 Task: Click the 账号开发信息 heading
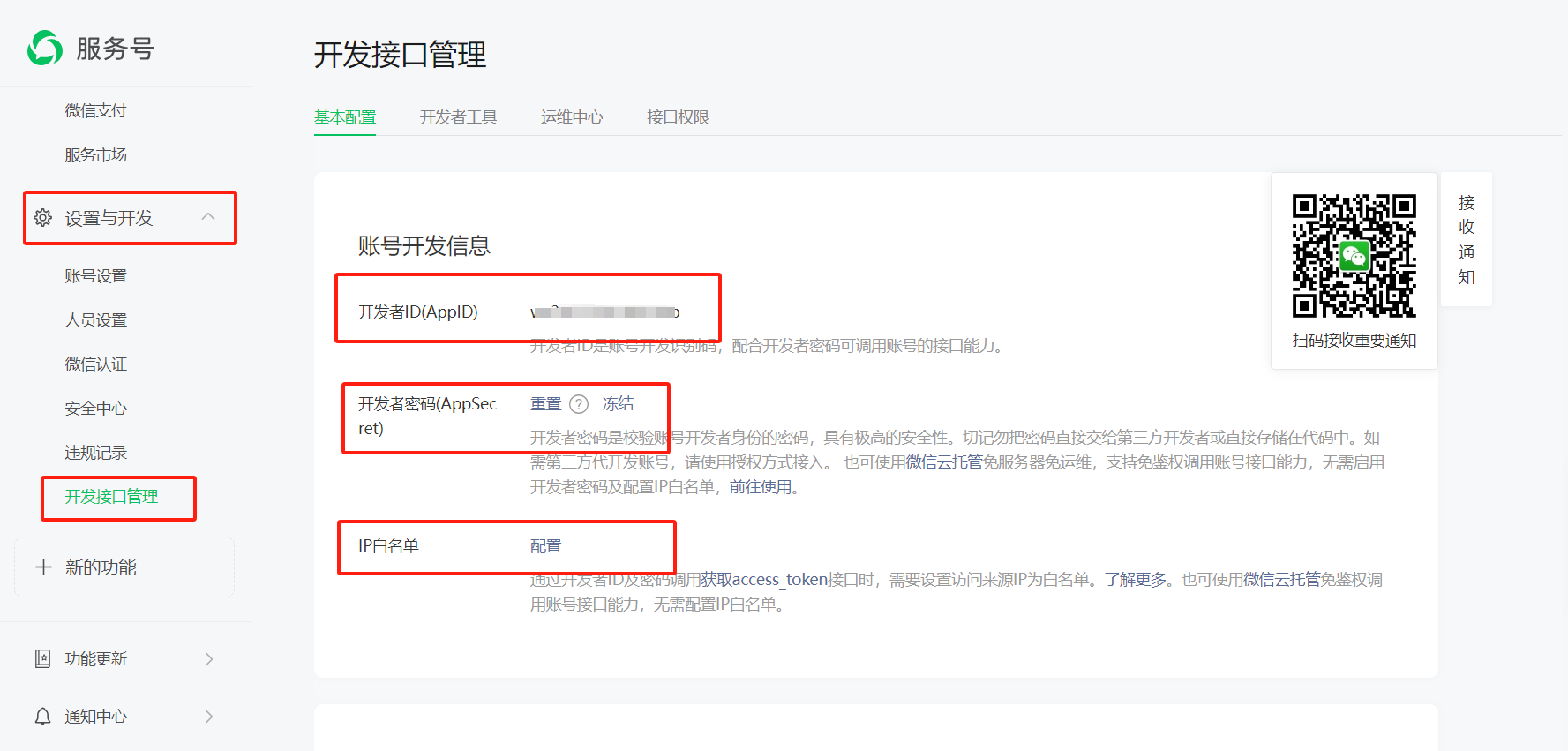point(424,246)
